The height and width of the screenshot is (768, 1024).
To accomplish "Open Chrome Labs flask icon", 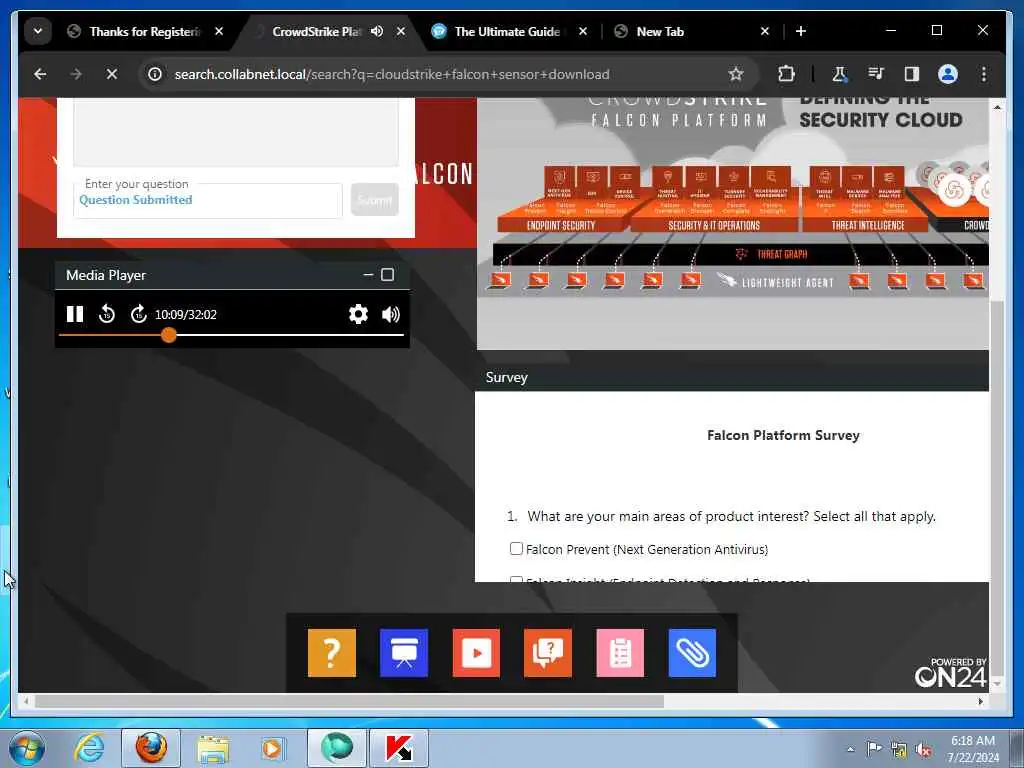I will point(839,74).
